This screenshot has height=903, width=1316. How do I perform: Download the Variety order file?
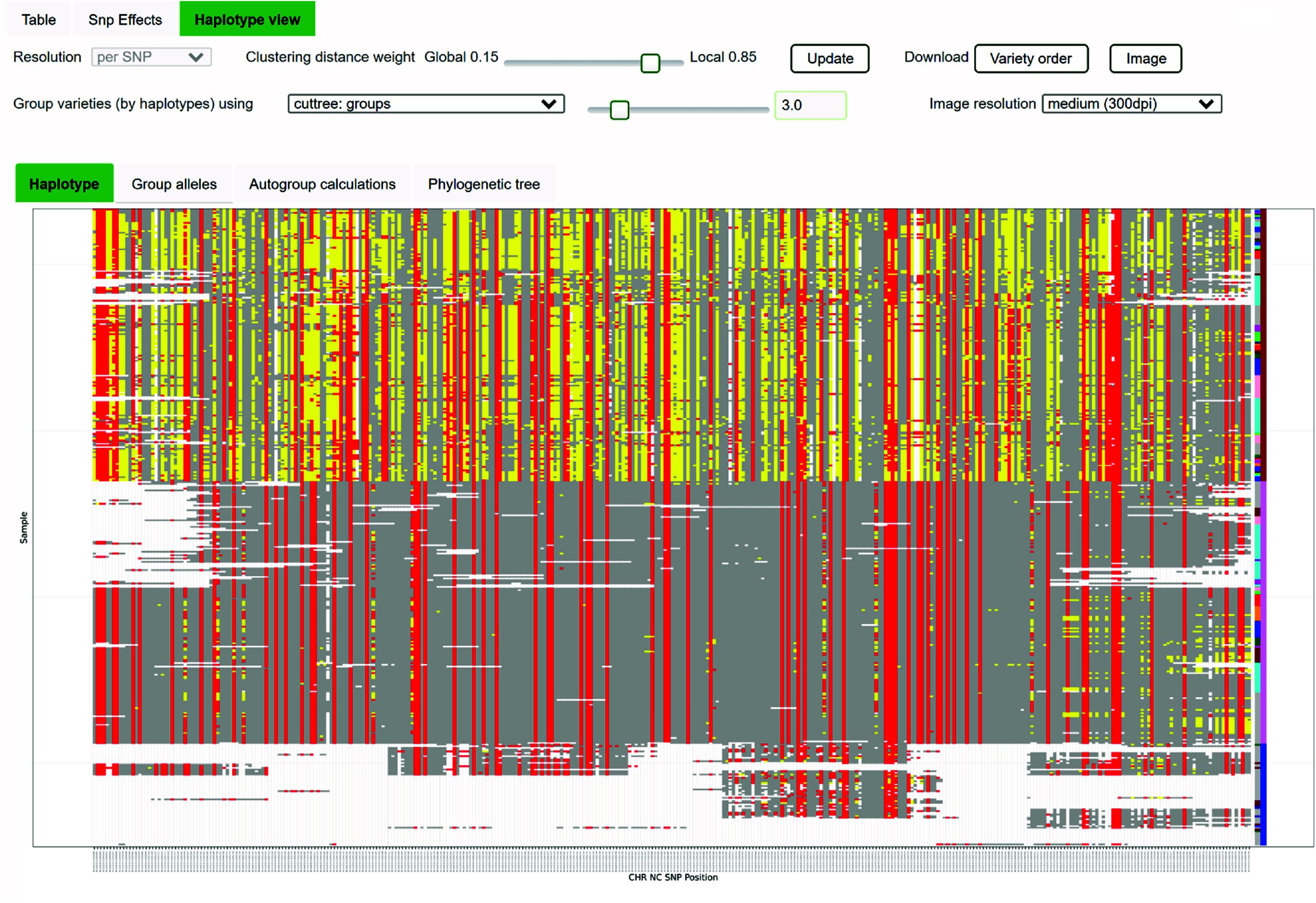coord(1031,58)
